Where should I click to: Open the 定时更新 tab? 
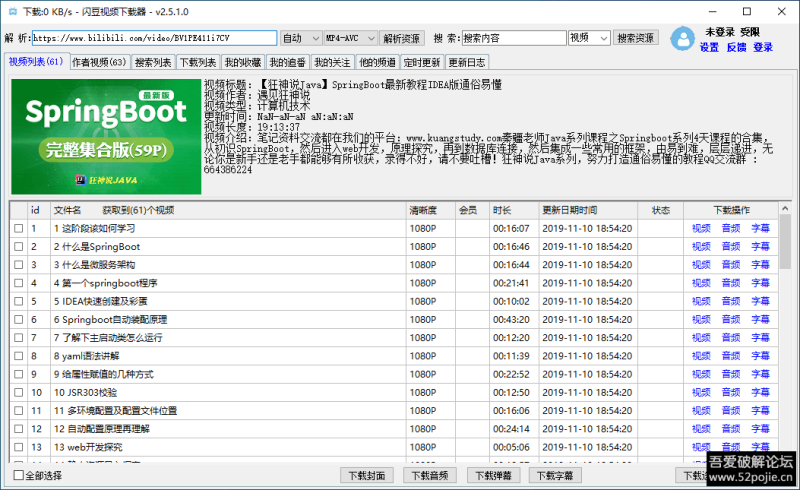tap(422, 62)
